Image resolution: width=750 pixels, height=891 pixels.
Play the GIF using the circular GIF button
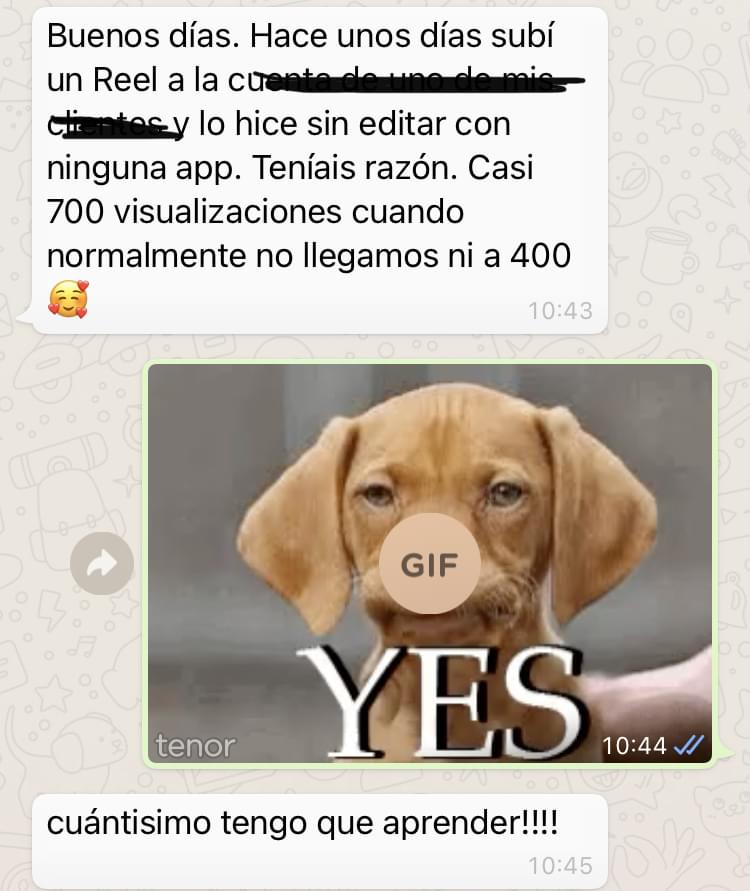click(430, 564)
